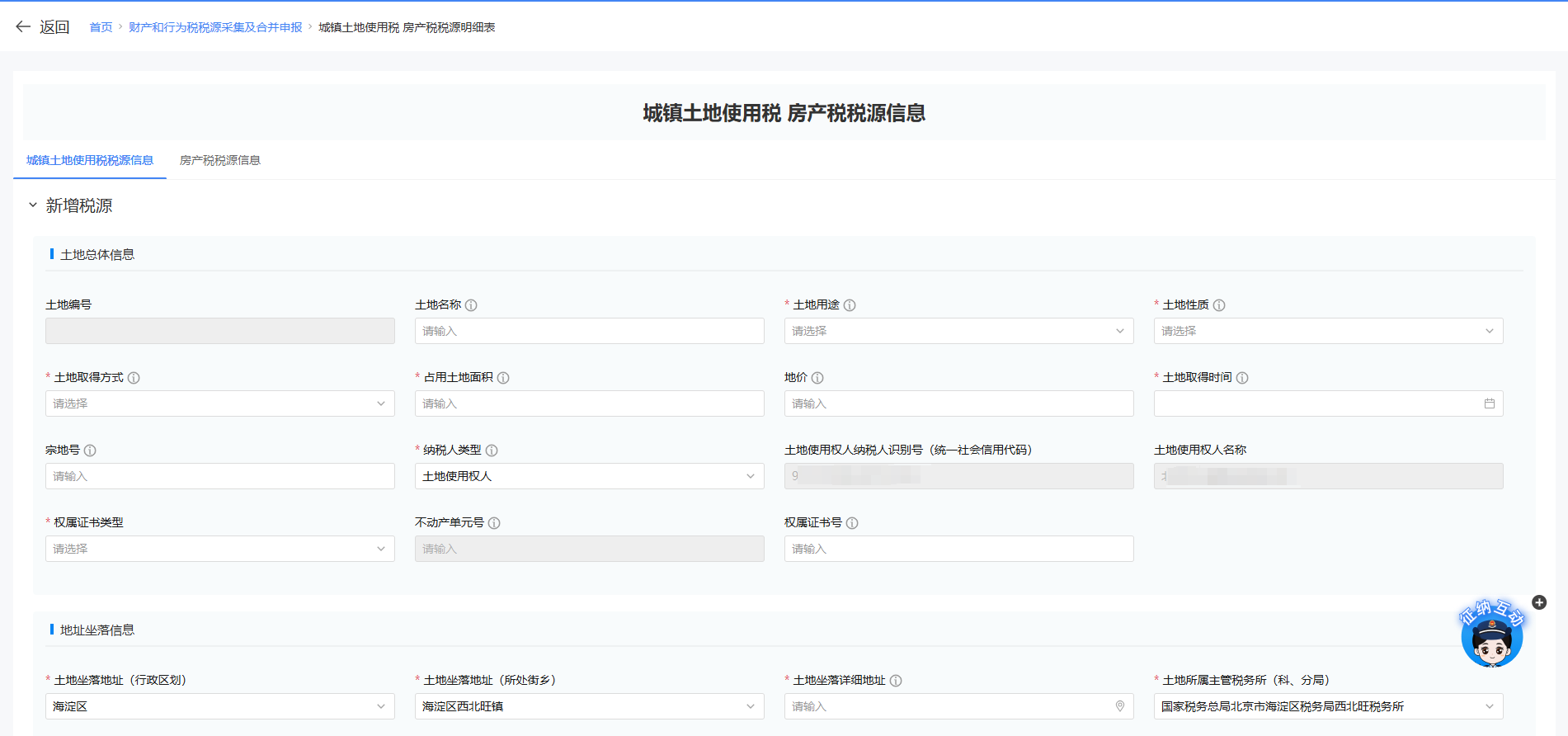This screenshot has width=1568, height=736.
Task: Click the 返回 back text
Action: (54, 27)
